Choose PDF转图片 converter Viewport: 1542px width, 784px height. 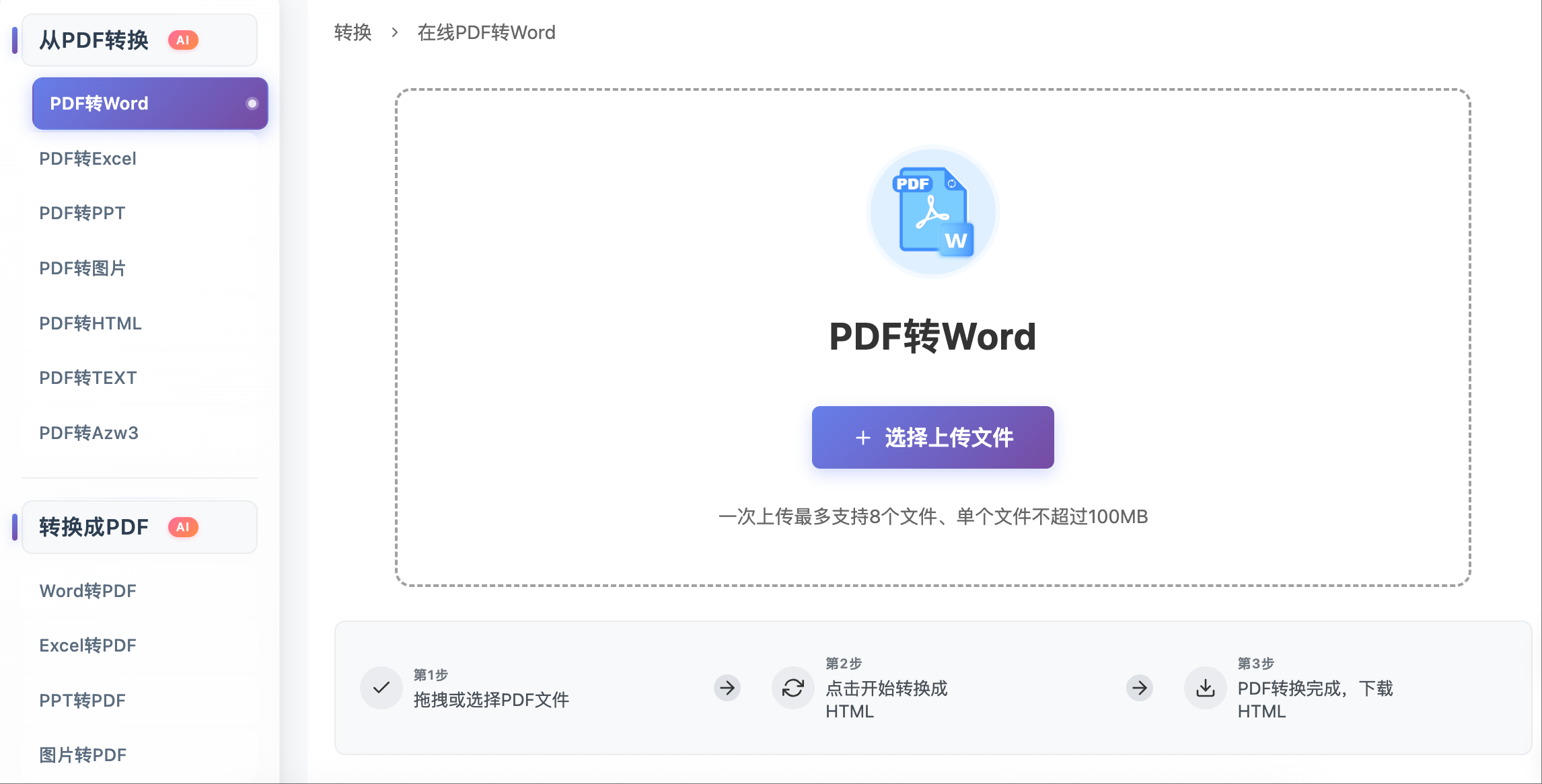[x=82, y=268]
